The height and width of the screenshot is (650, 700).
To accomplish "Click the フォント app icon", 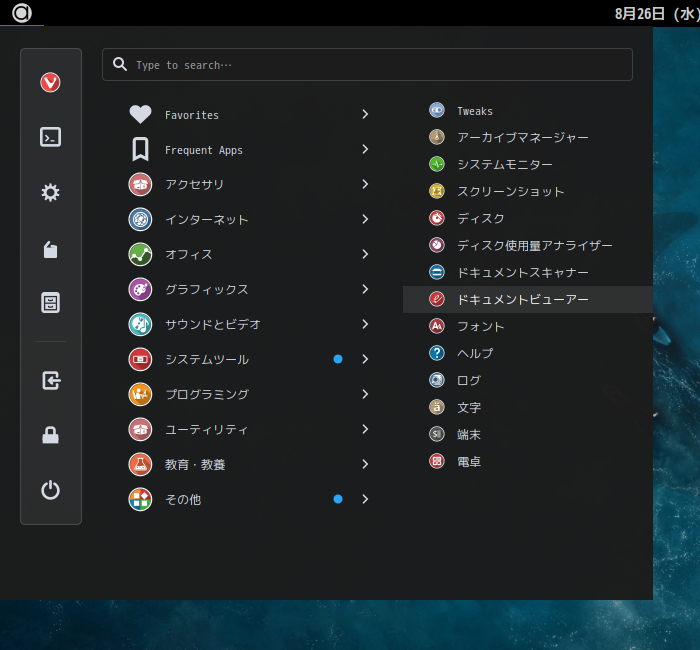I will (x=437, y=326).
